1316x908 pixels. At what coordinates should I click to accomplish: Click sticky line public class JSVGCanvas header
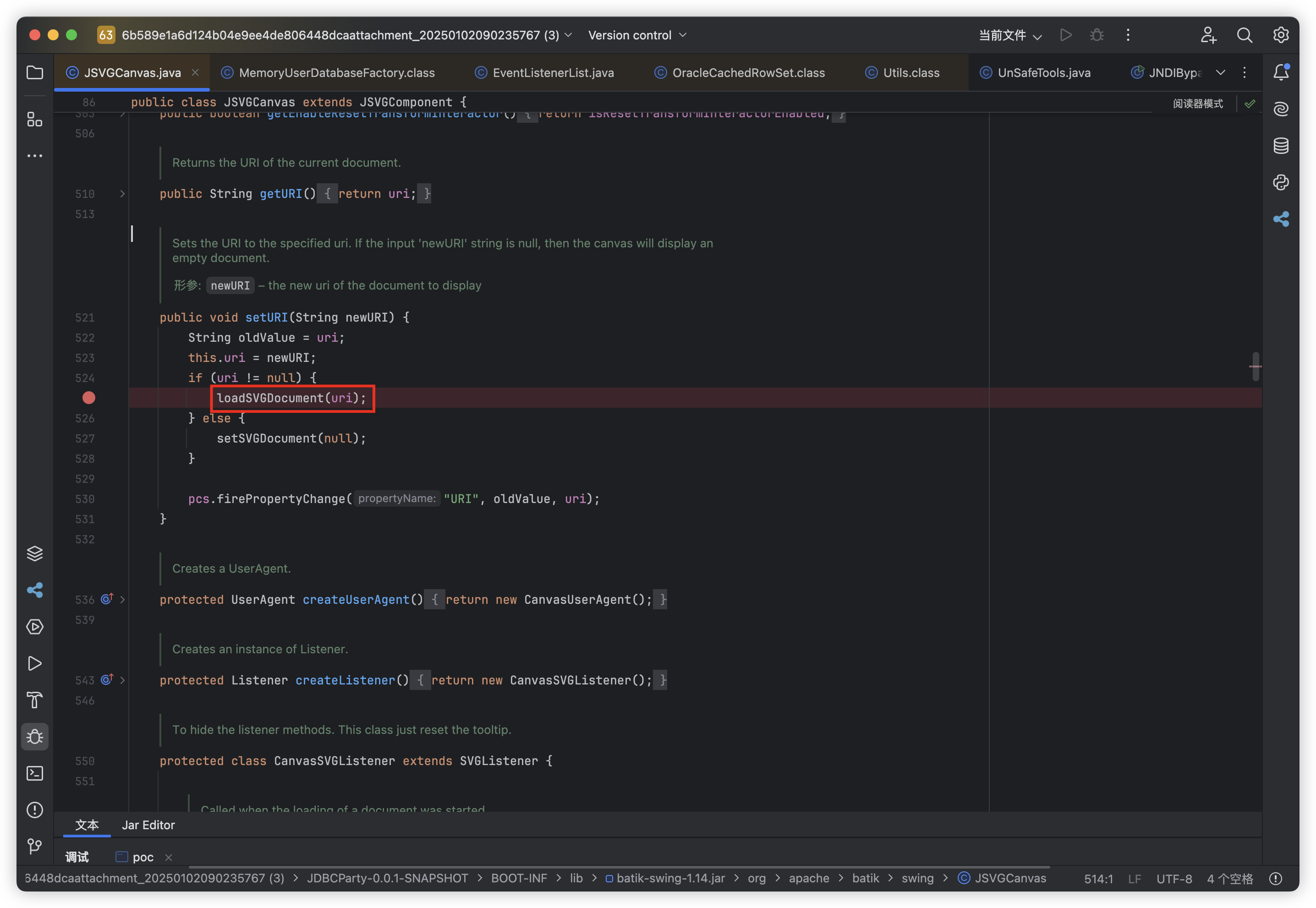(x=299, y=103)
